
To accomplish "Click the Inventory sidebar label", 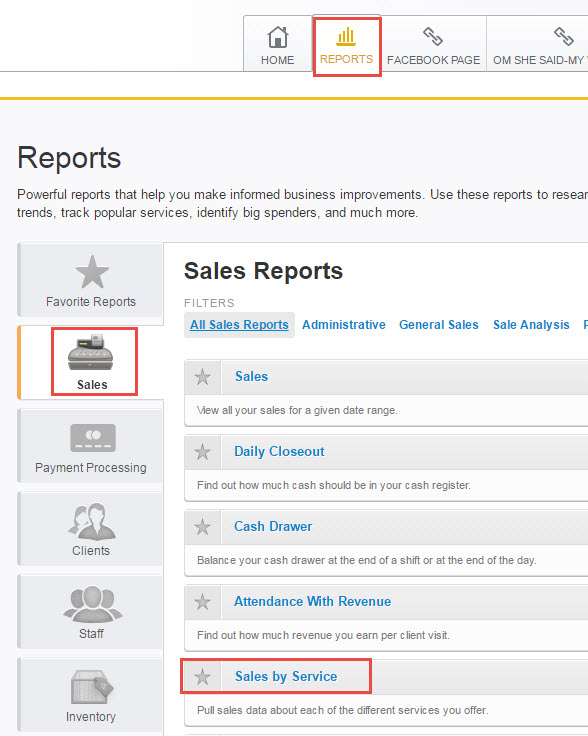I will coord(91,717).
